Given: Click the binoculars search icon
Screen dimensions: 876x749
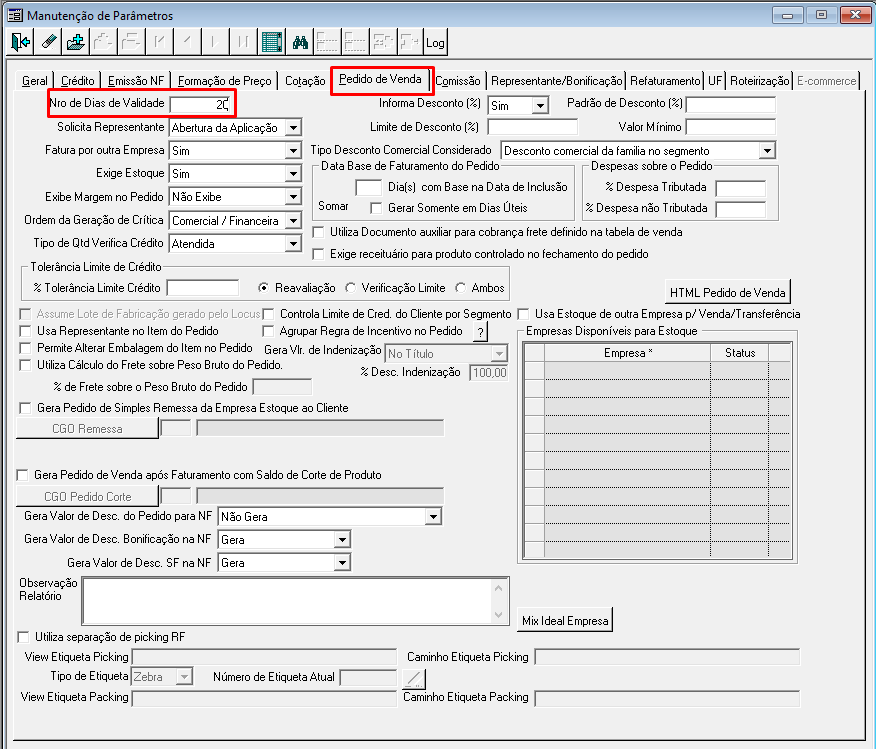Looking at the screenshot, I should 299,42.
